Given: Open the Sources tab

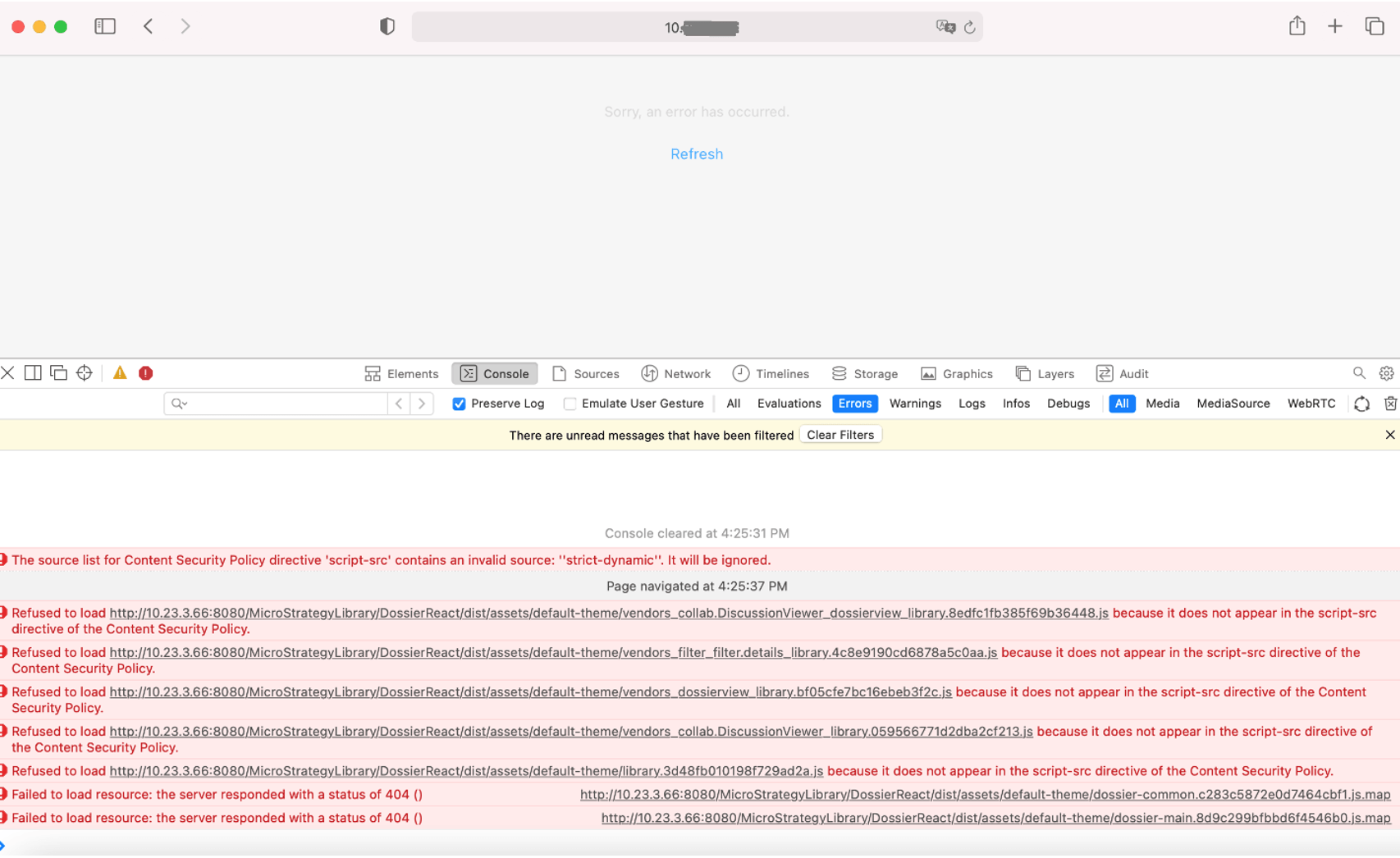Looking at the screenshot, I should pyautogui.click(x=586, y=374).
